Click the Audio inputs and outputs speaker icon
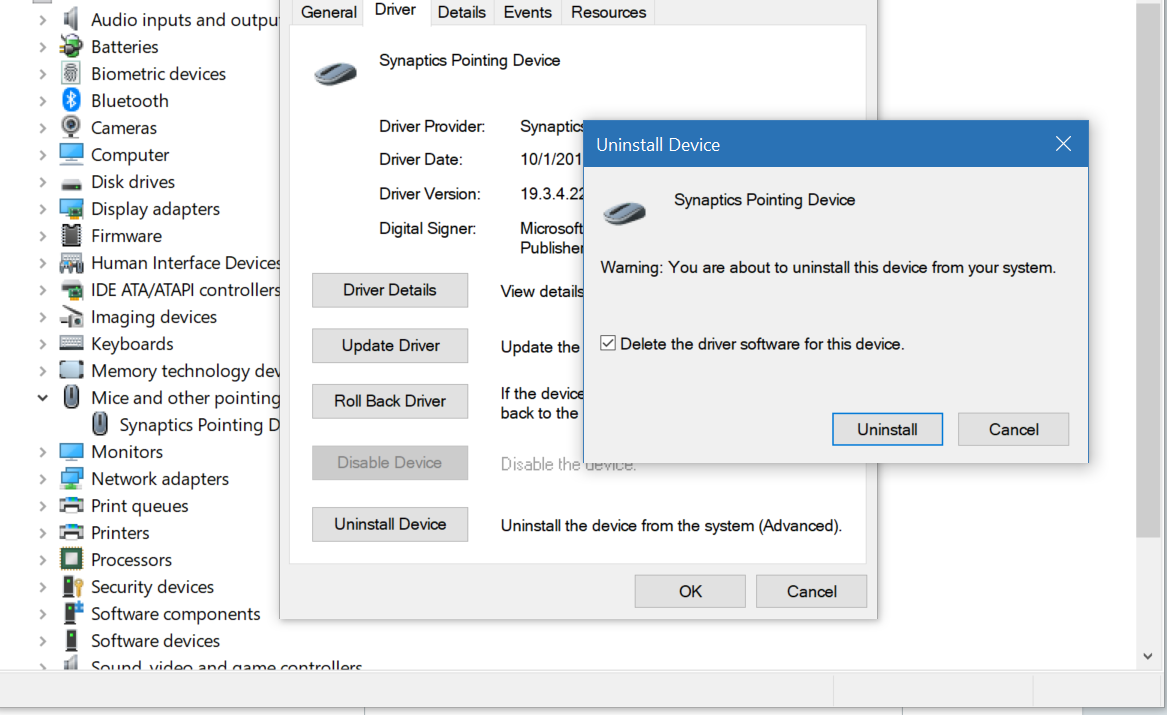1167x715 pixels. click(x=71, y=19)
